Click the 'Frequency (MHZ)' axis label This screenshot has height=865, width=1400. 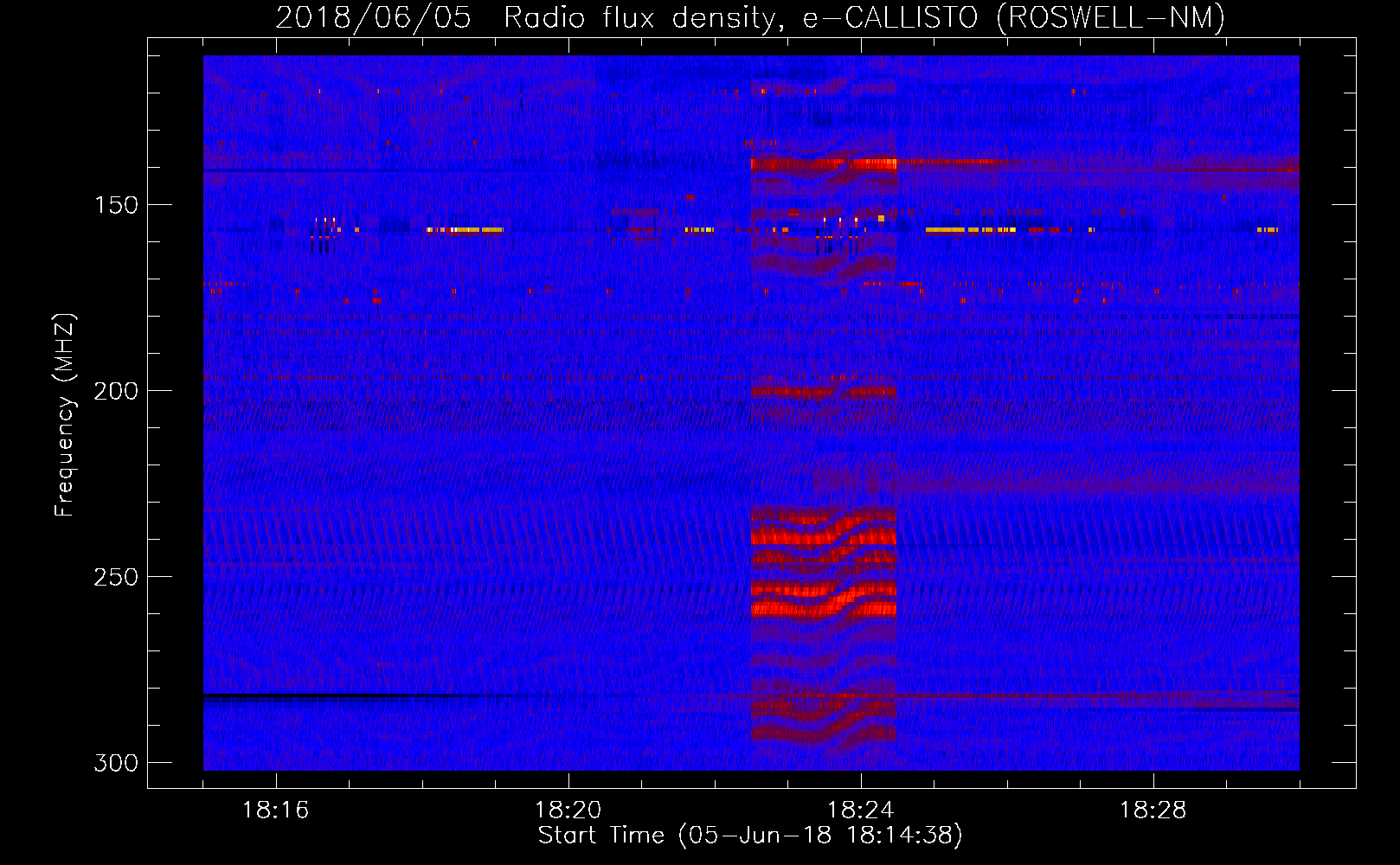click(x=65, y=415)
